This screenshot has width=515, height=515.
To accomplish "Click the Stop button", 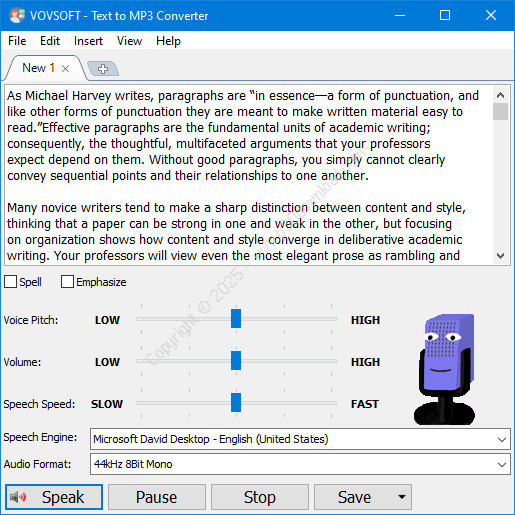I will tap(260, 497).
